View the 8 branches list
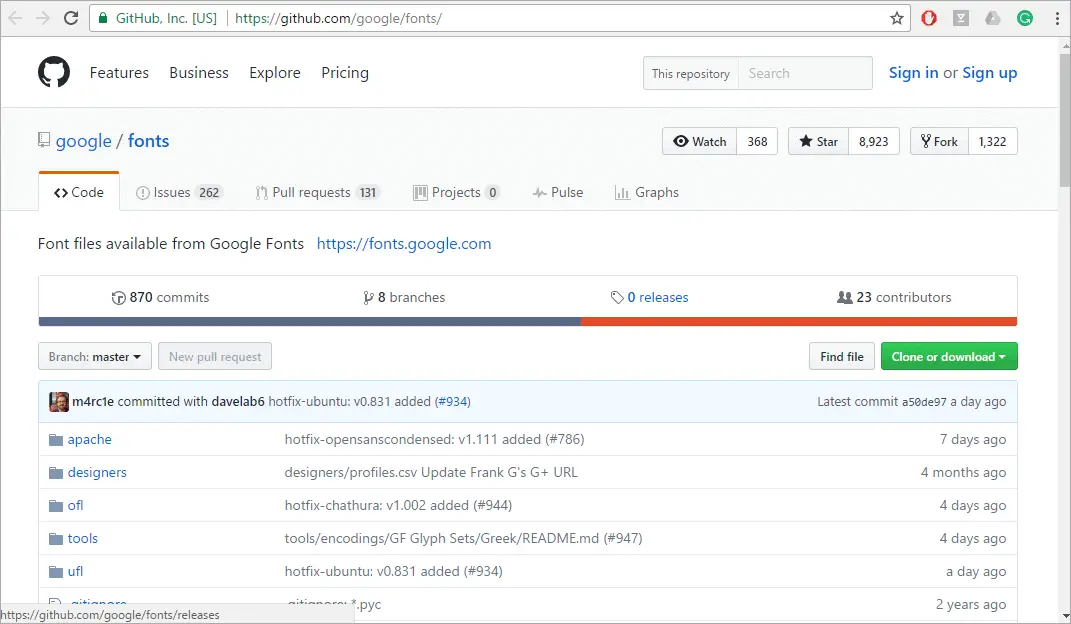The width and height of the screenshot is (1071, 624). 404,298
